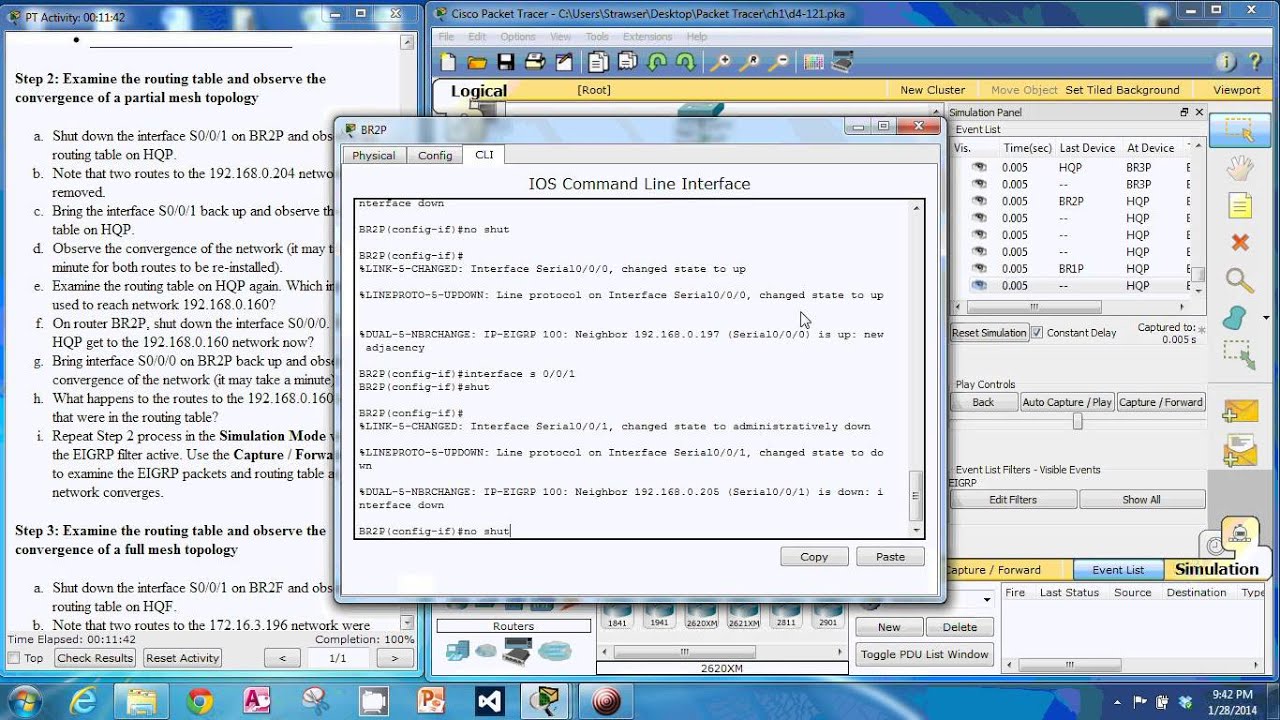Switch to the Config tab in BR2P window

(435, 155)
